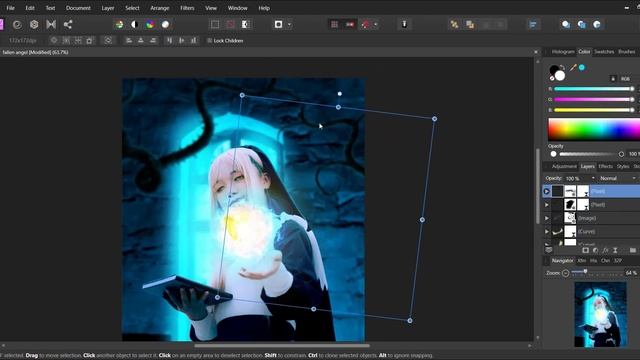Image resolution: width=640 pixels, height=360 pixels.
Task: Toggle the Quick Mask icon
Action: pos(278,24)
